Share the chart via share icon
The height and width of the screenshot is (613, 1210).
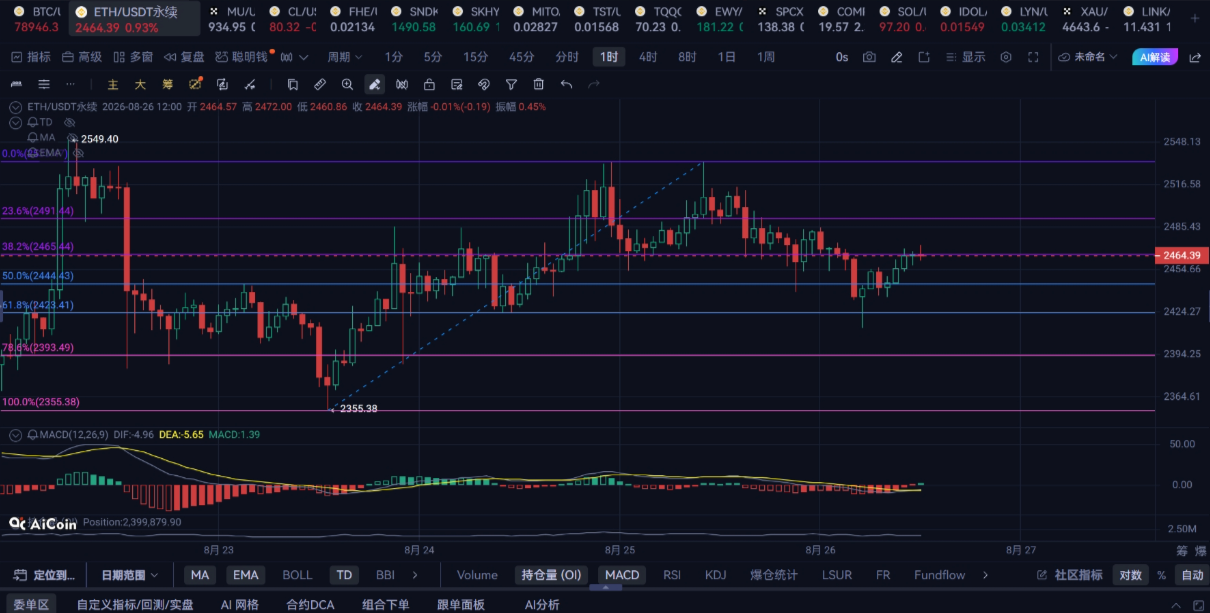1194,57
